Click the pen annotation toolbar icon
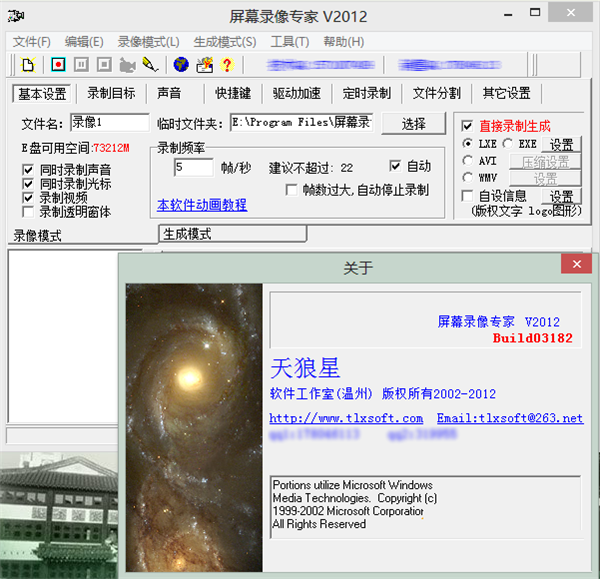Screen dimensions: 600x579 tap(149, 65)
